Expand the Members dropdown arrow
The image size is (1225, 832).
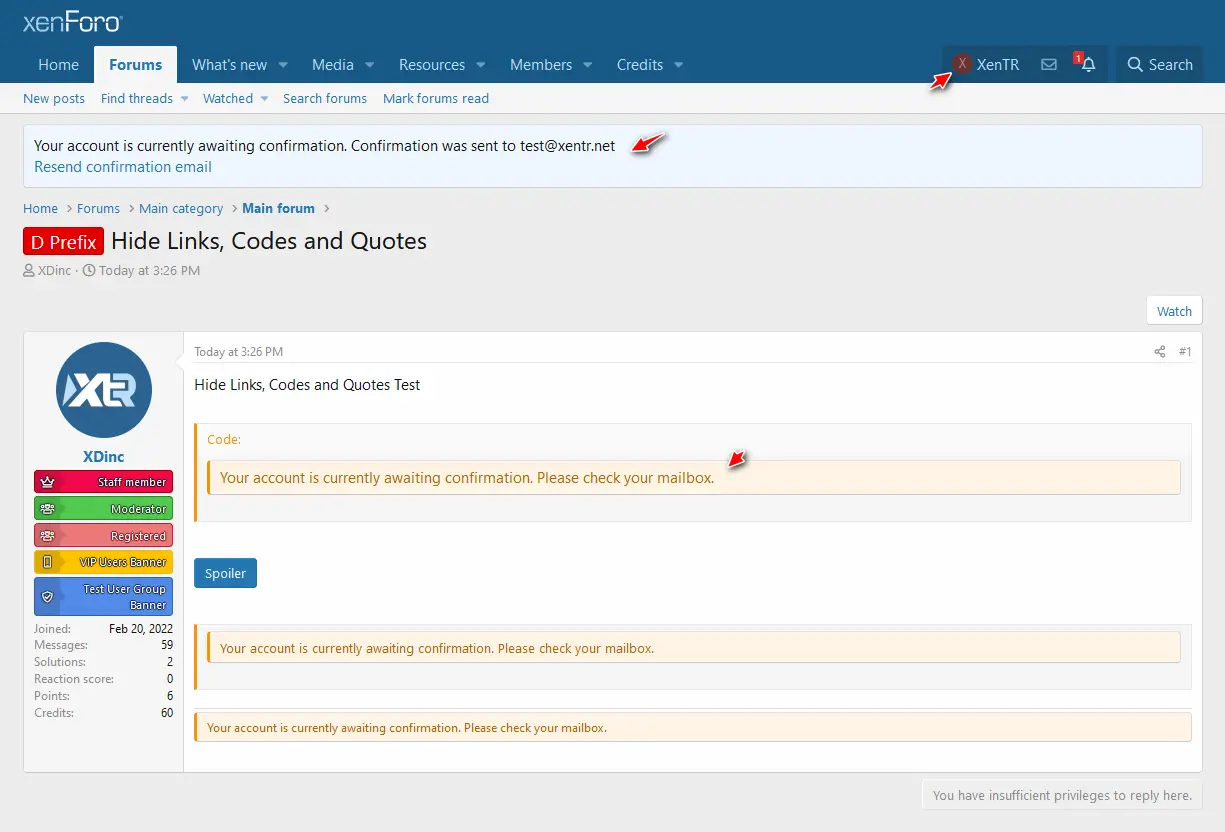point(587,65)
